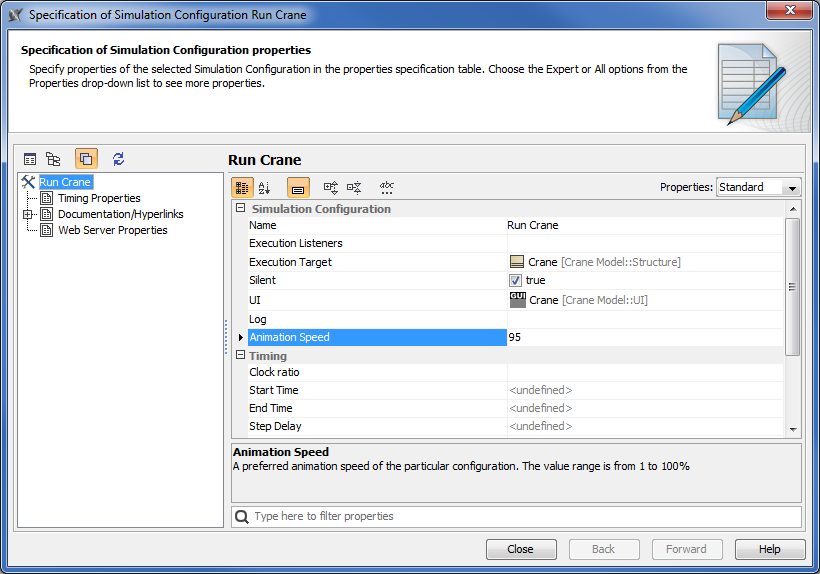Viewport: 820px width, 574px height.
Task: Click the Name value Run Crane
Action: coord(532,225)
